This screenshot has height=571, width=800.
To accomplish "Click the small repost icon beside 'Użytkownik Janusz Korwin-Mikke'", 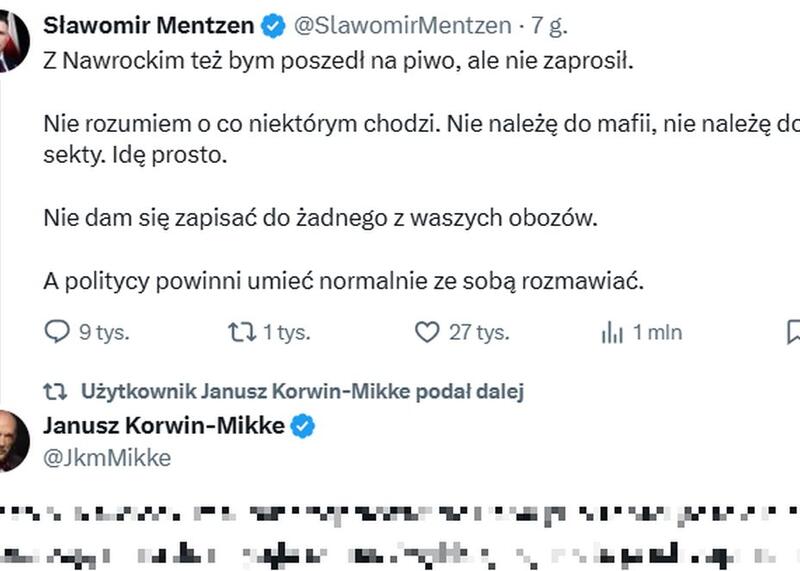I will point(55,392).
